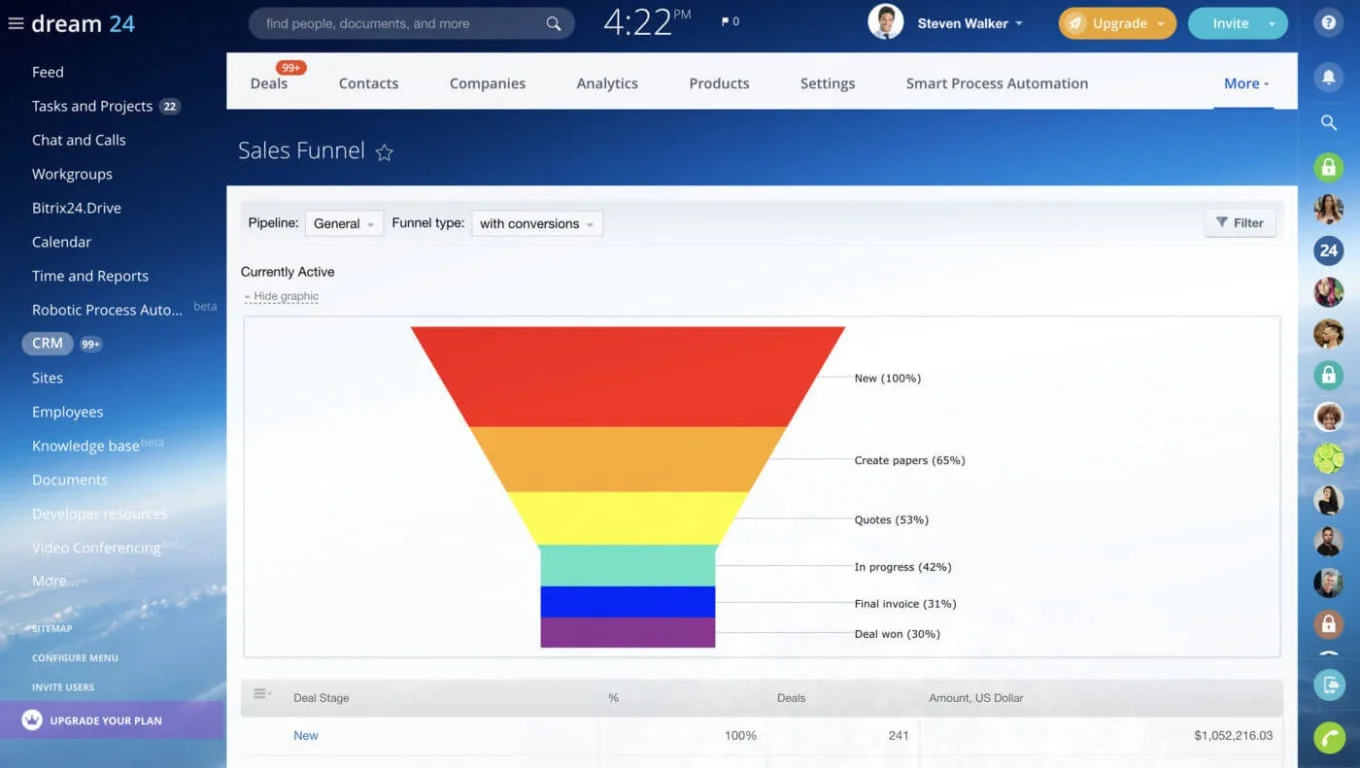Expand the More navigation menu
Screen dimensions: 1360x768
pos(1244,83)
